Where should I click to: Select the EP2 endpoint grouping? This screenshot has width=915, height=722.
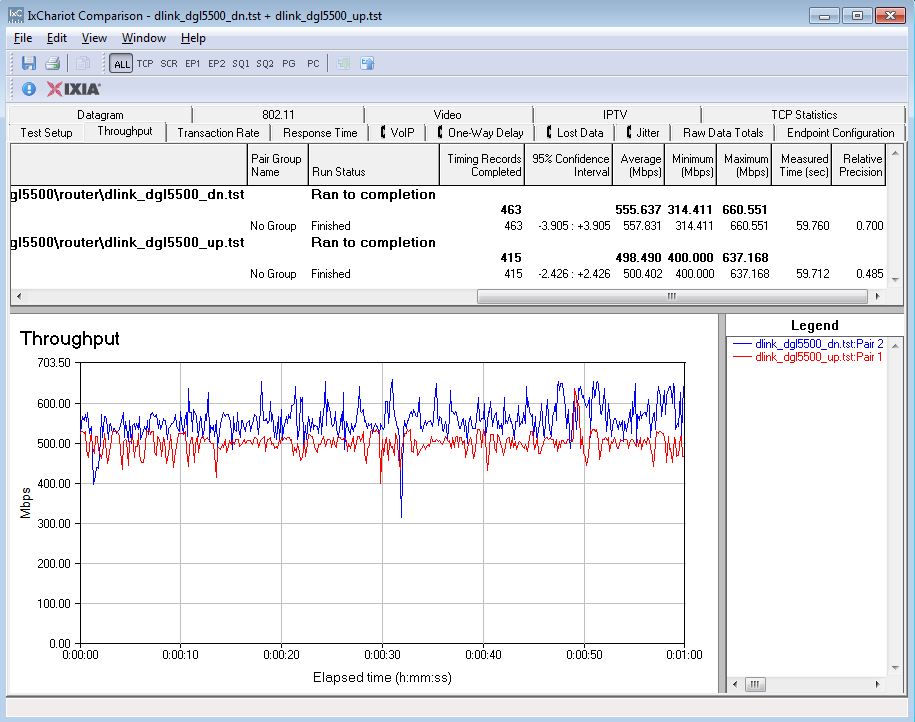[216, 64]
